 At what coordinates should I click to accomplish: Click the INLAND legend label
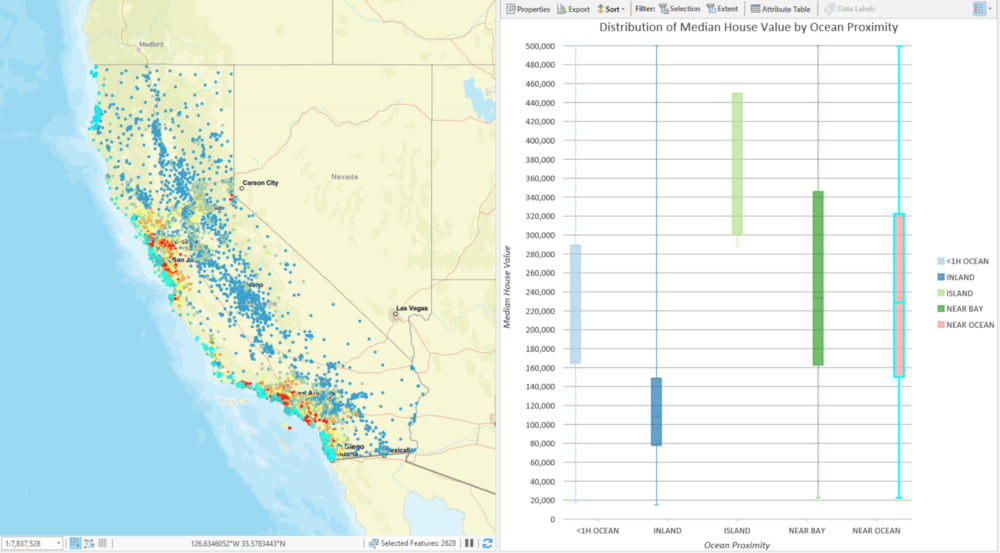pos(960,277)
